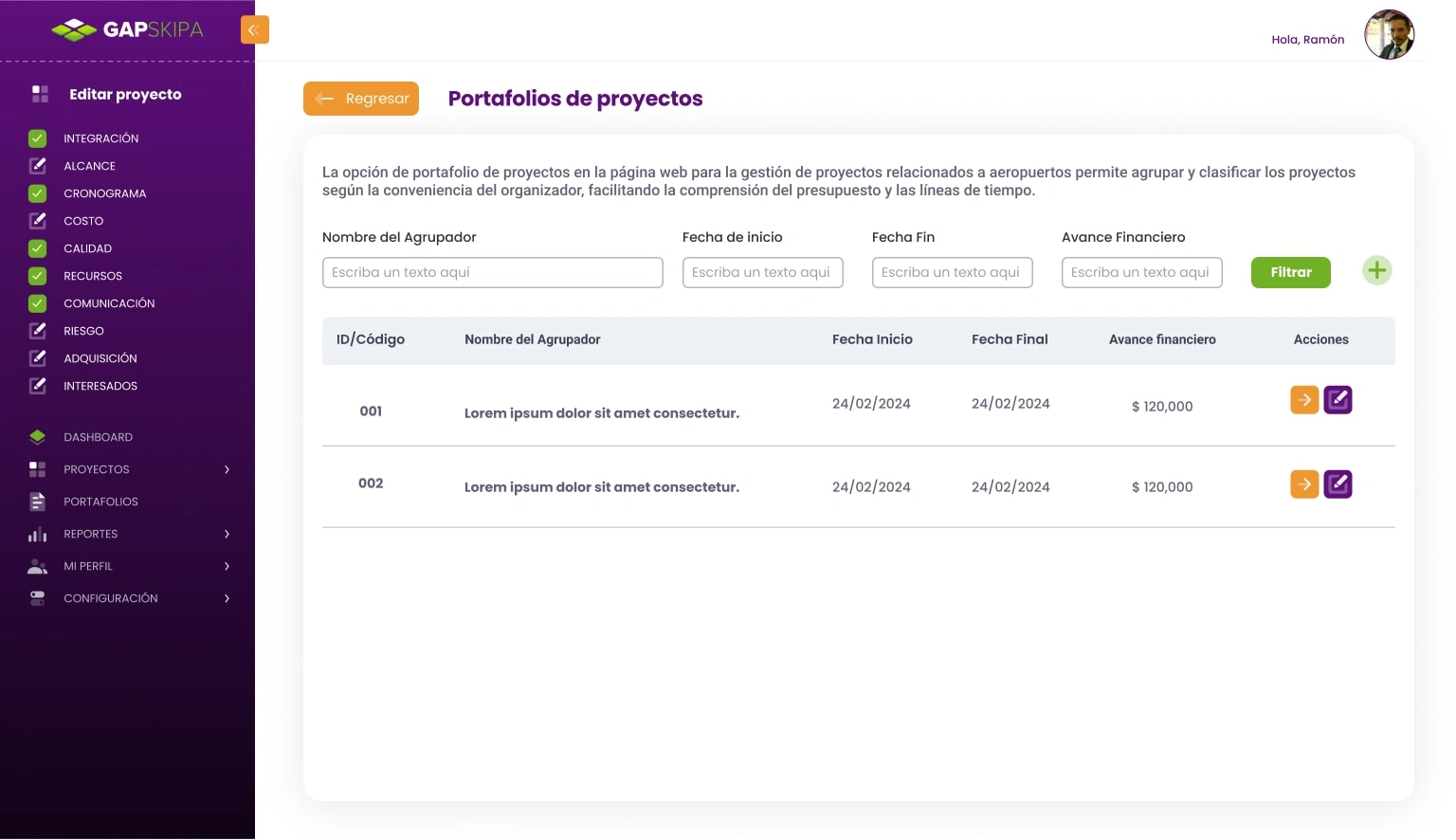Click the orange Regresar button

[361, 99]
